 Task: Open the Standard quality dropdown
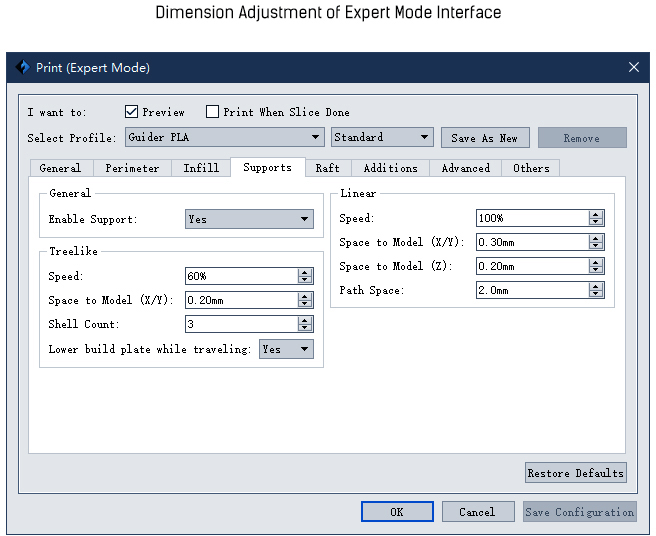point(382,137)
